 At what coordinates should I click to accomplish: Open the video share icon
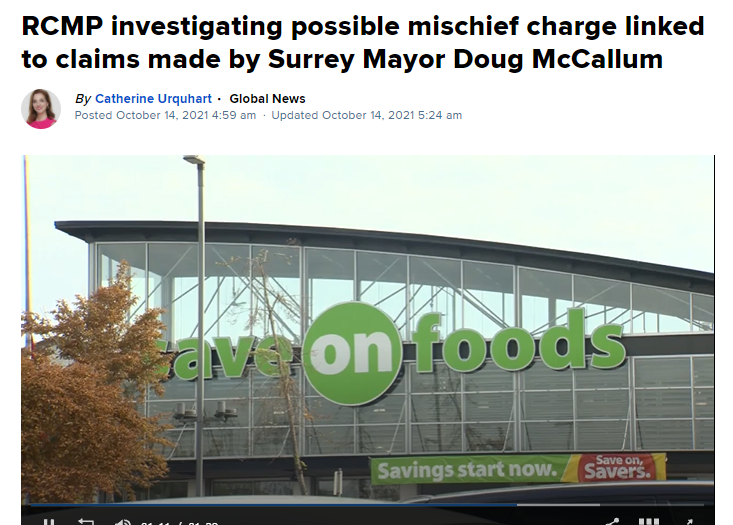(x=612, y=522)
